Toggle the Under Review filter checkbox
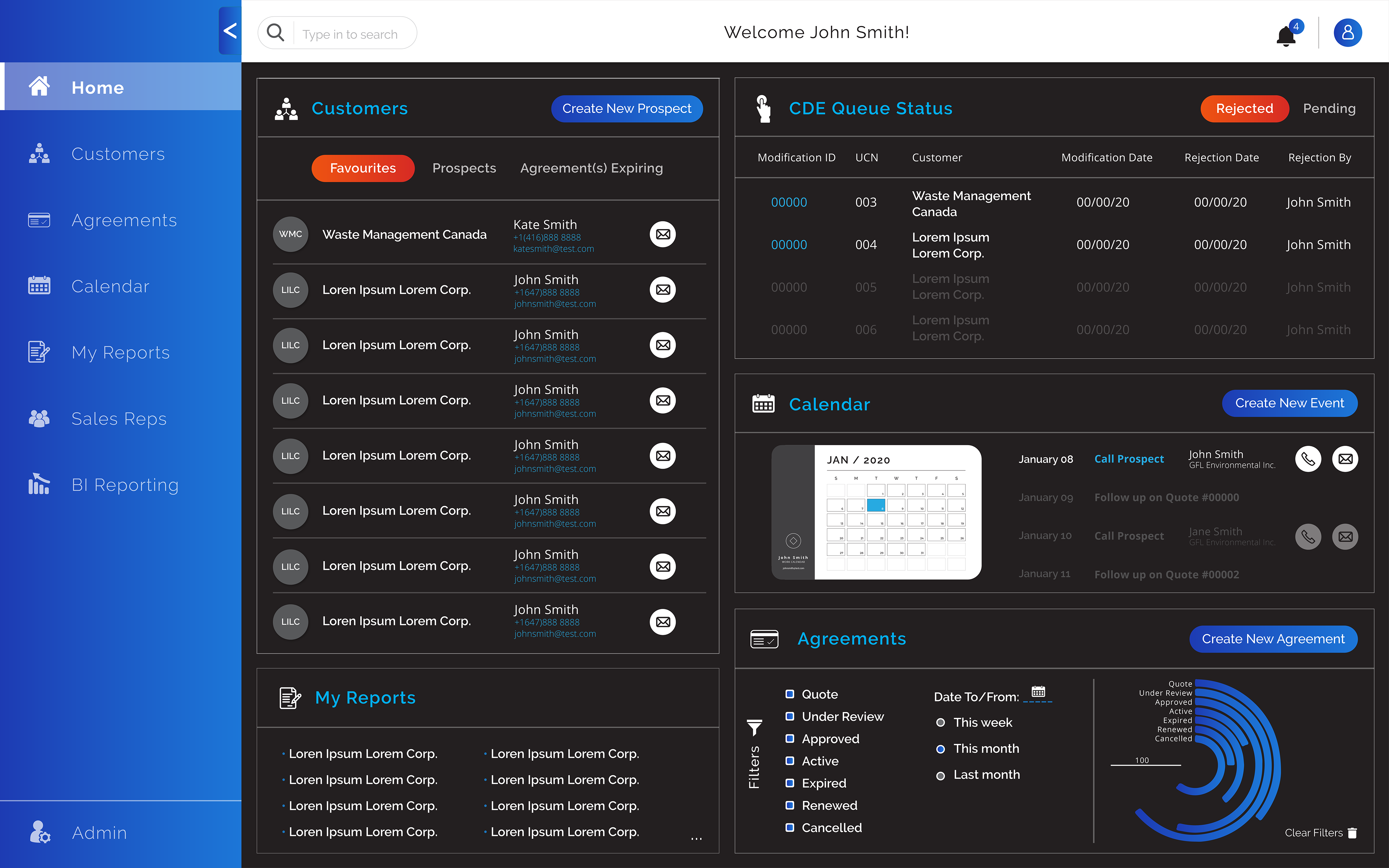Screen dimensions: 1389x868 pos(790,716)
